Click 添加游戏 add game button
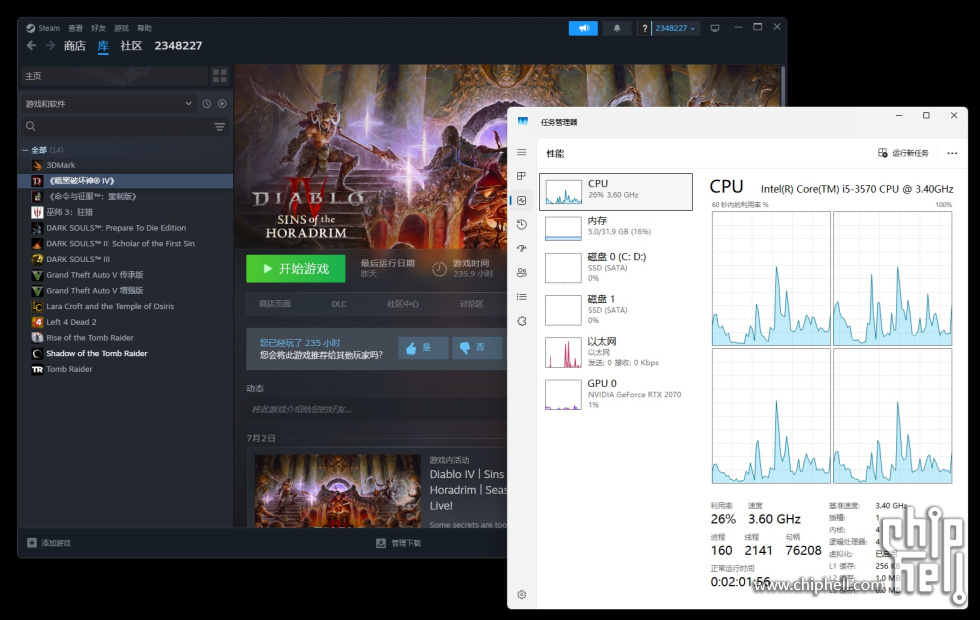The width and height of the screenshot is (980, 620). click(x=49, y=543)
